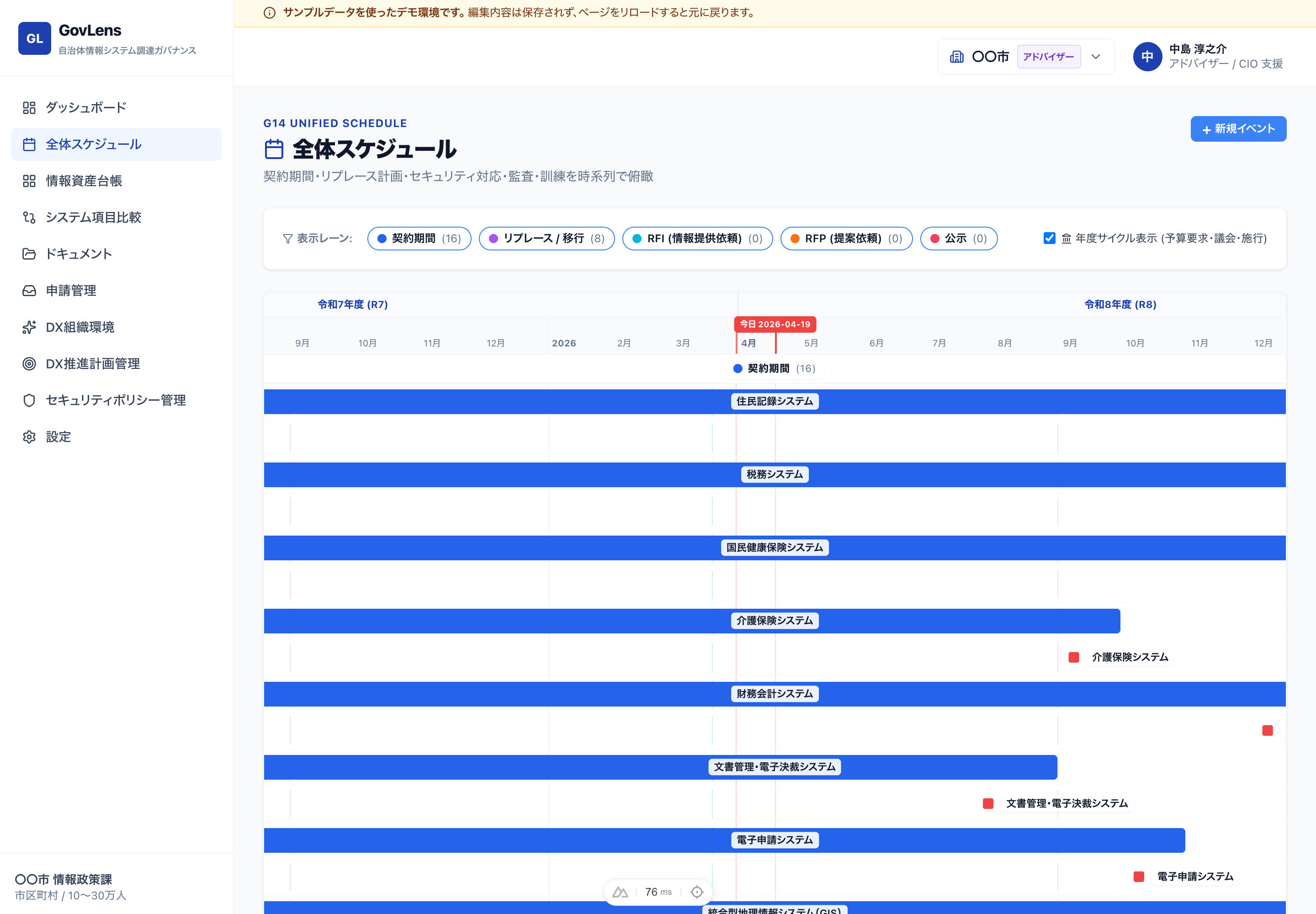Open ドキュメント page
Viewport: 1316px width, 914px height.
click(x=116, y=254)
